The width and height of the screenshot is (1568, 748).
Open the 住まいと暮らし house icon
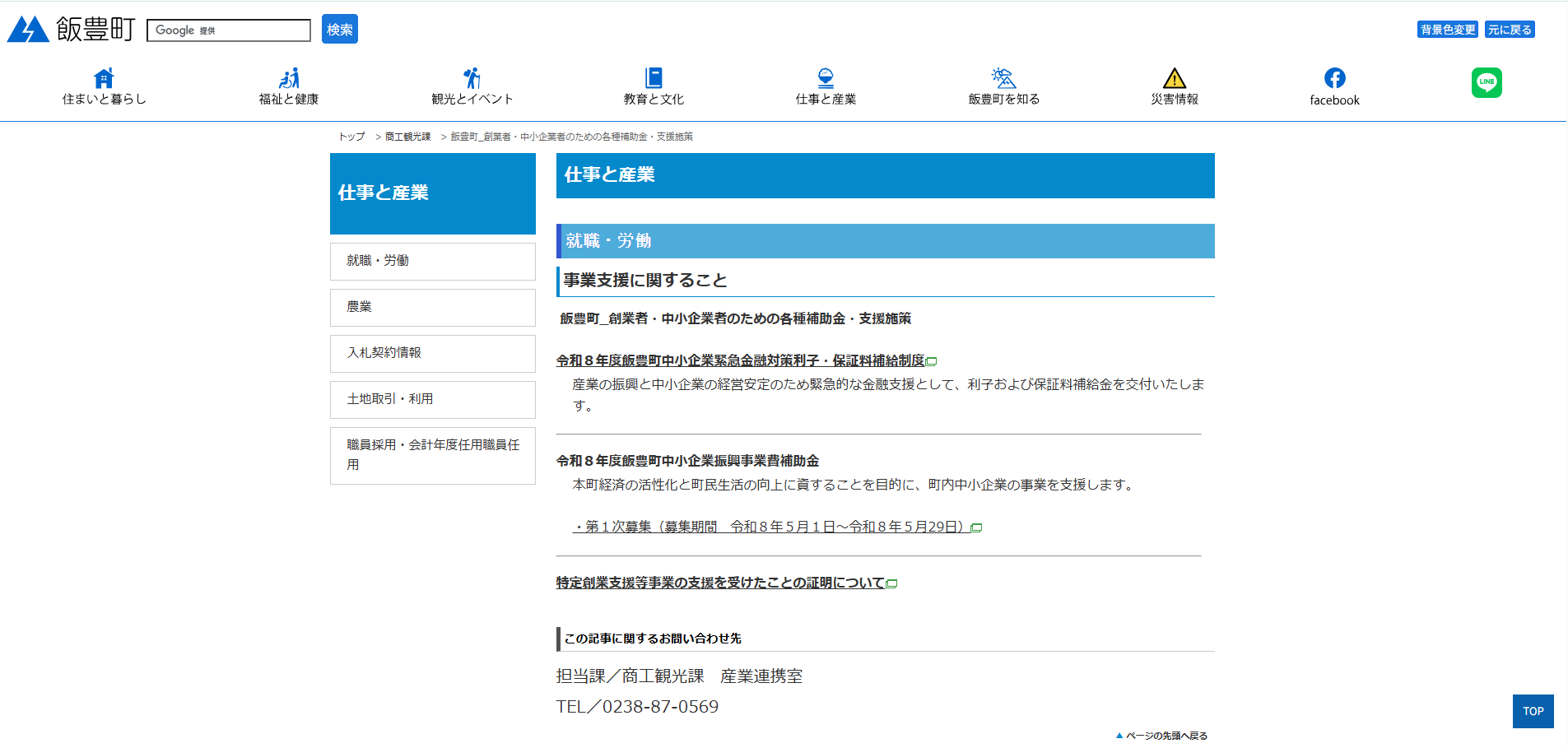[104, 78]
